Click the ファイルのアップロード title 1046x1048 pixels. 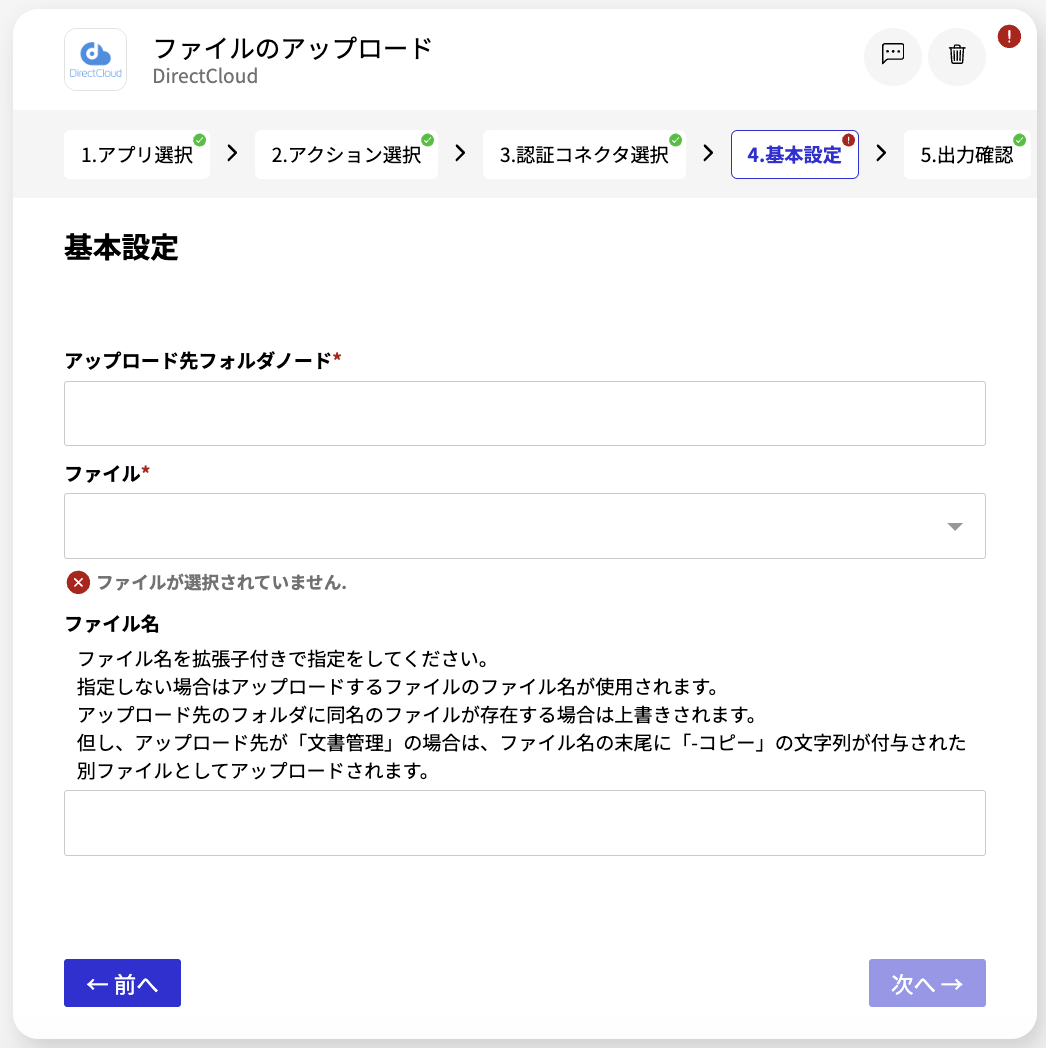[293, 48]
